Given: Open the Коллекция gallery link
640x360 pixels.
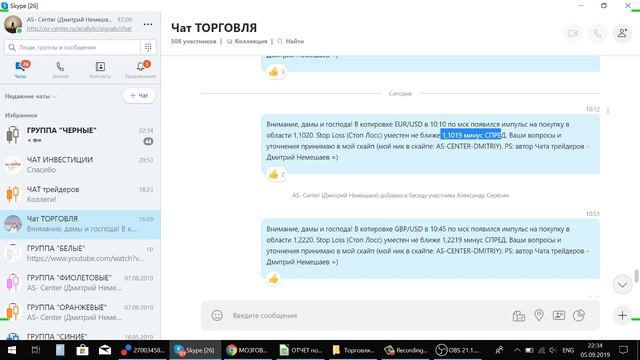Looking at the screenshot, I should tap(247, 41).
